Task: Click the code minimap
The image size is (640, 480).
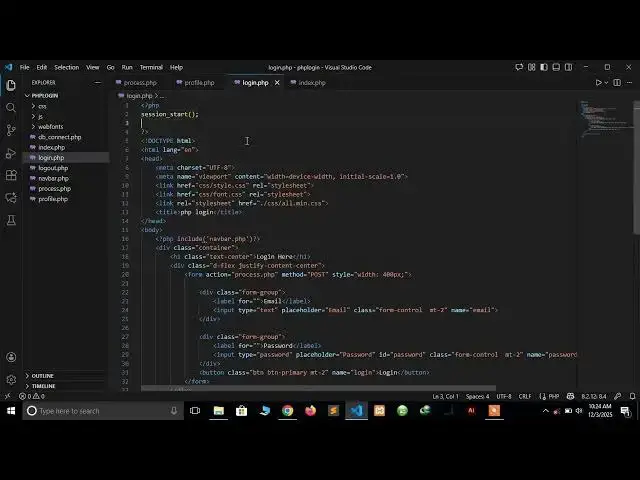Action: [605, 119]
